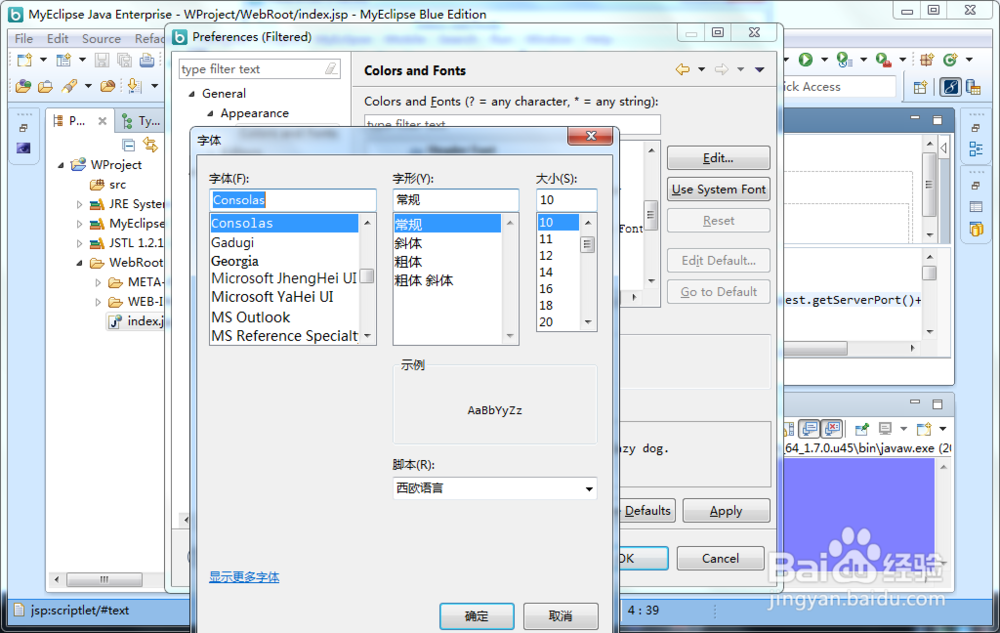Toggle Show Console on standard error icon
Image resolution: width=1000 pixels, height=633 pixels.
coord(832,428)
